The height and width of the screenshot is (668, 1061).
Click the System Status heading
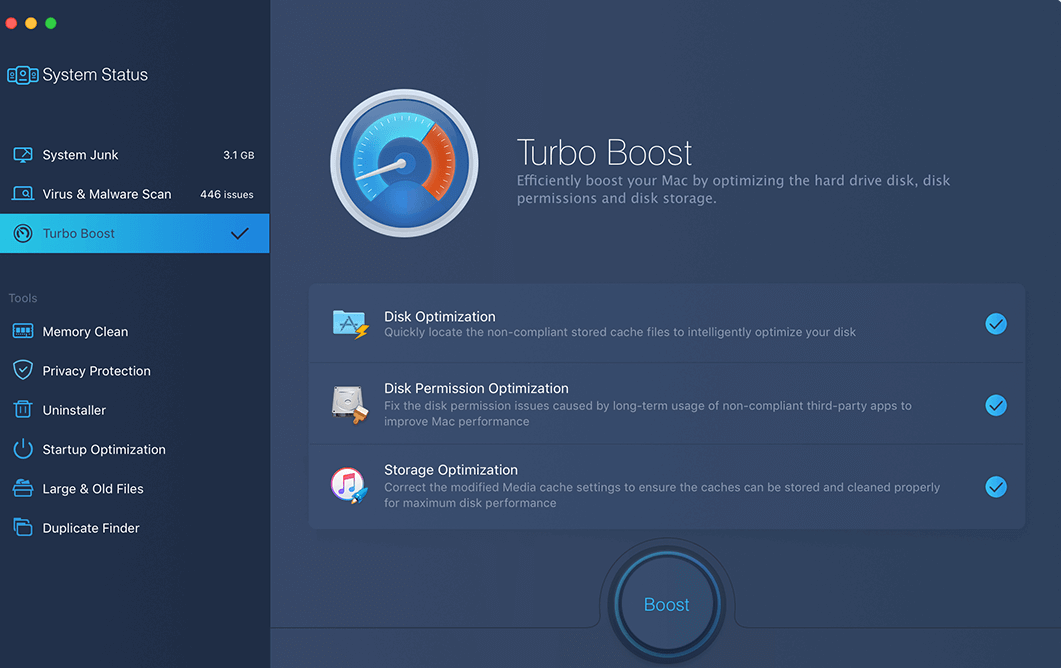pos(95,75)
